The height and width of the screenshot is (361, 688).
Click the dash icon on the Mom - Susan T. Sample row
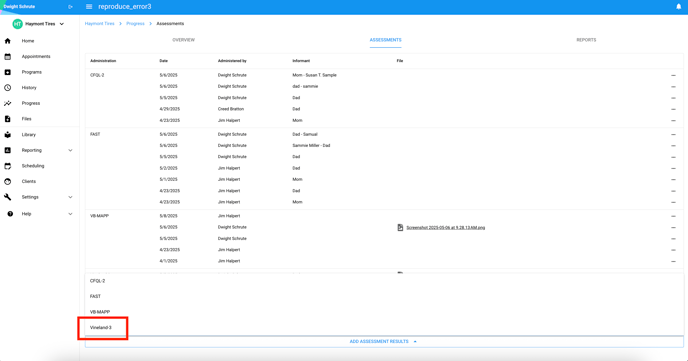click(673, 75)
